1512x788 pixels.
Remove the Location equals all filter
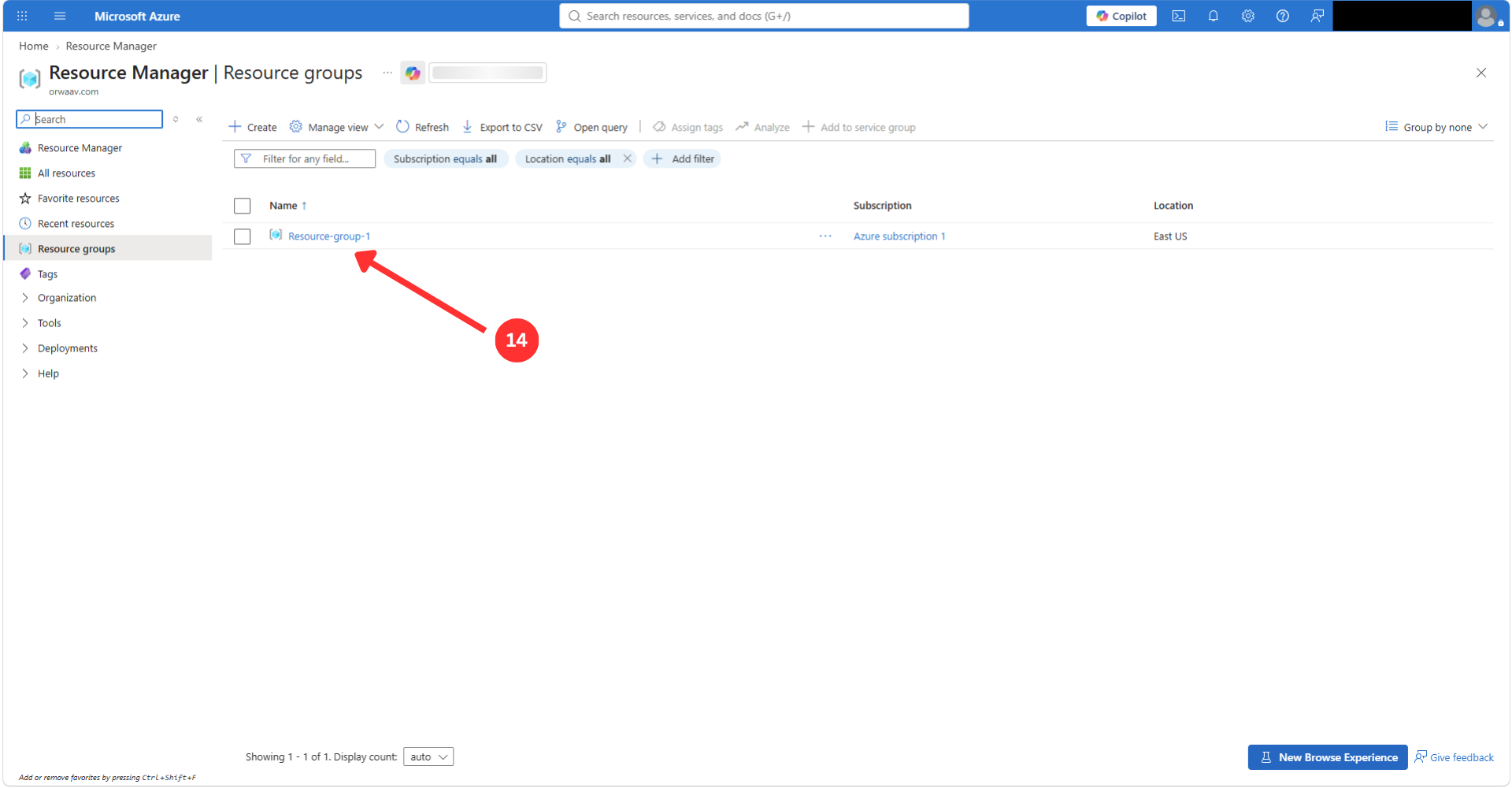coord(627,158)
